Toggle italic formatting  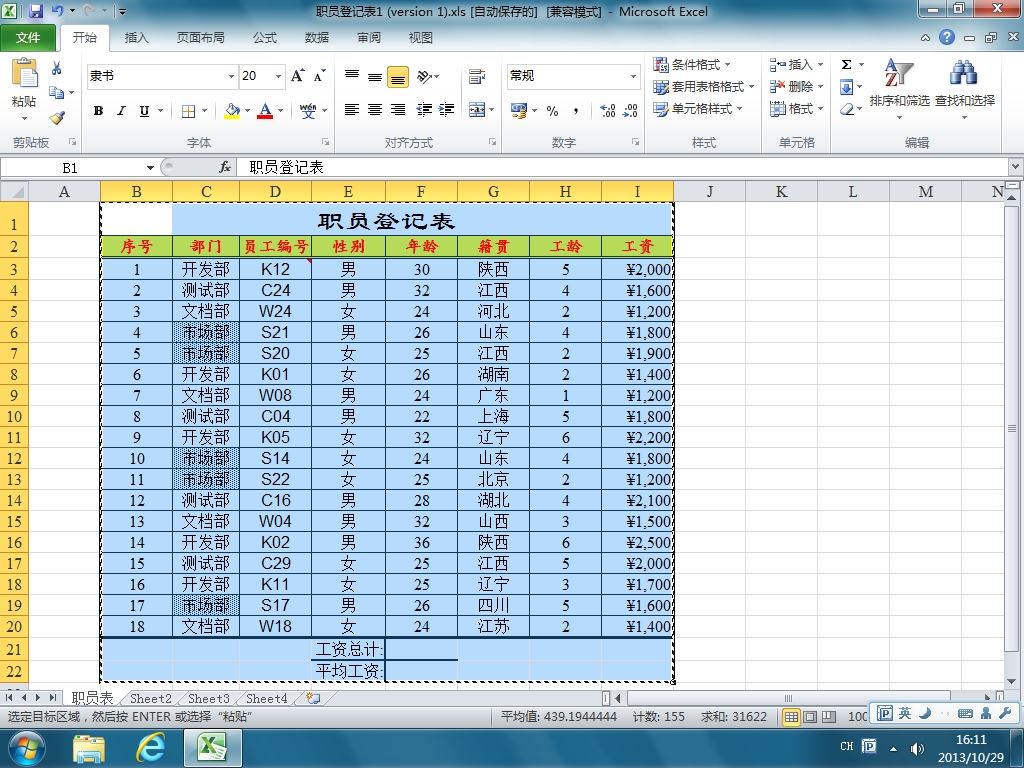[x=121, y=111]
